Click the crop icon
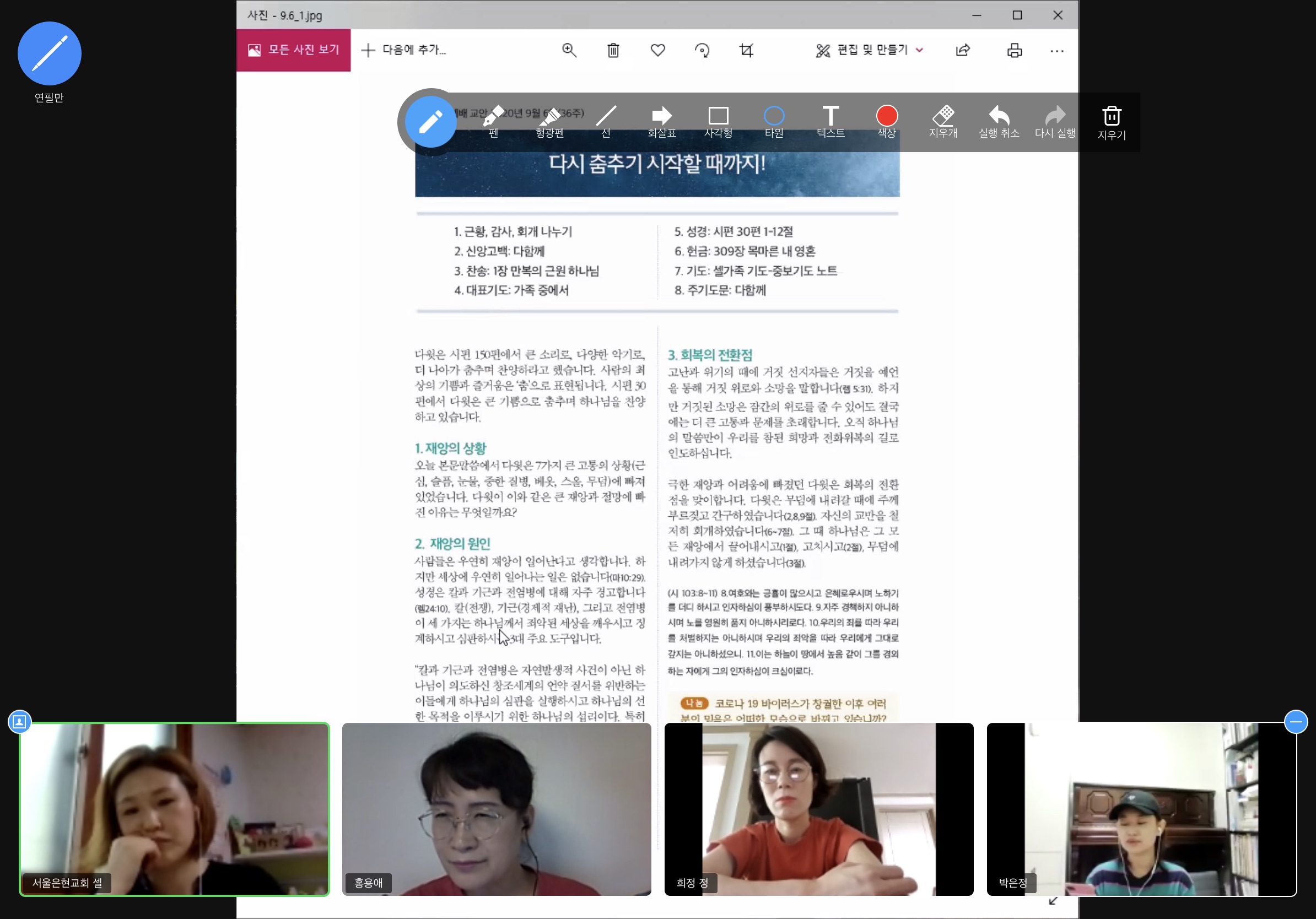 [x=746, y=50]
